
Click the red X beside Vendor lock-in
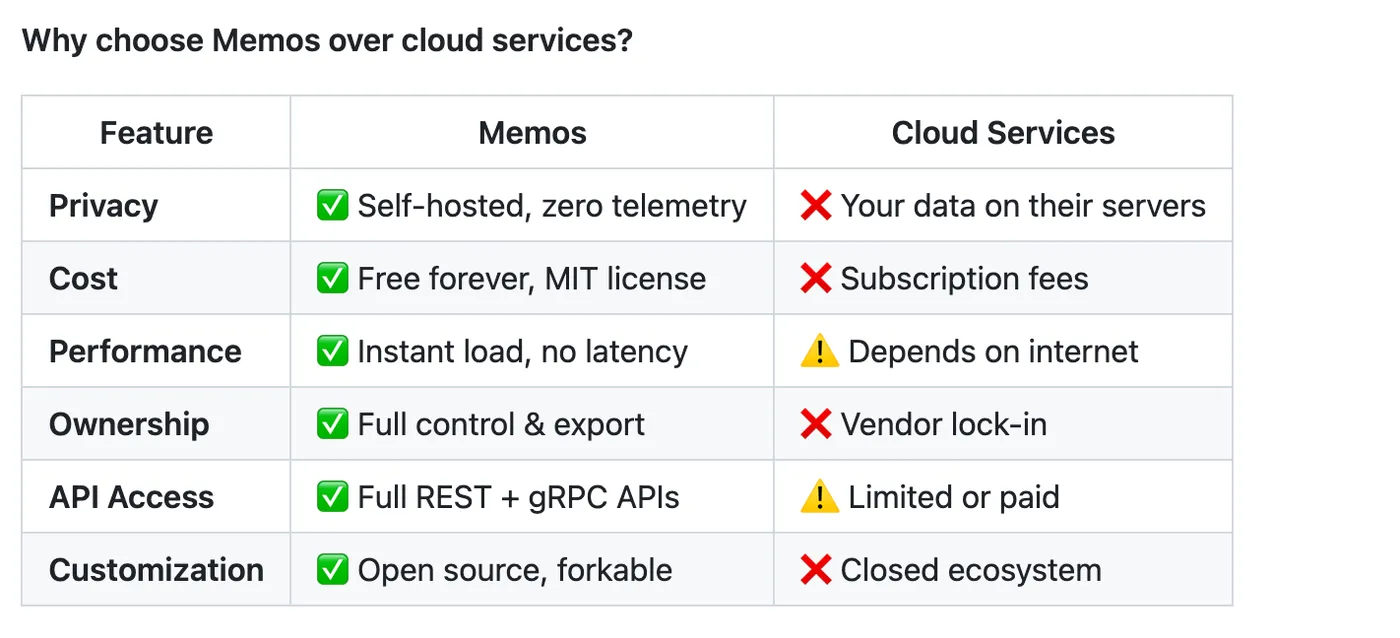click(x=816, y=425)
